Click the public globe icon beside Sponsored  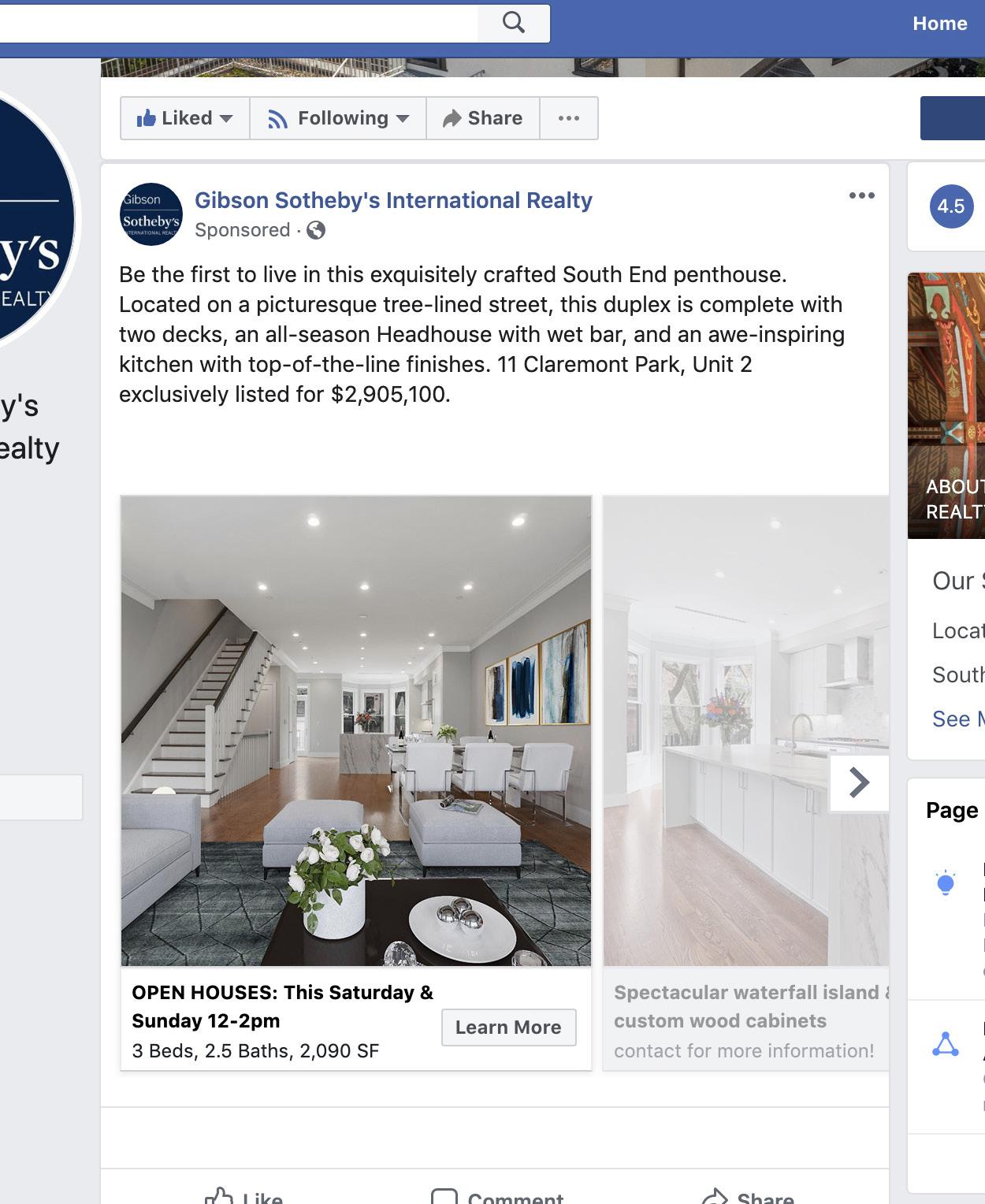316,230
